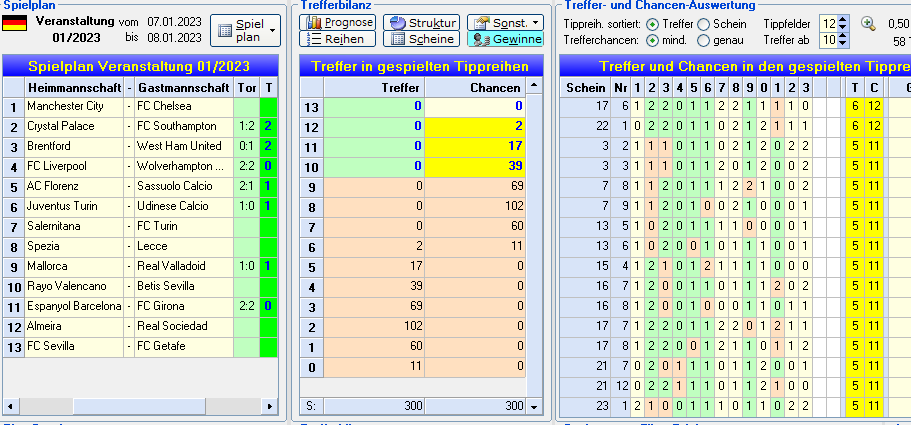Click the C column header in Tippreihen table
This screenshot has height=425, width=911.
[874, 88]
